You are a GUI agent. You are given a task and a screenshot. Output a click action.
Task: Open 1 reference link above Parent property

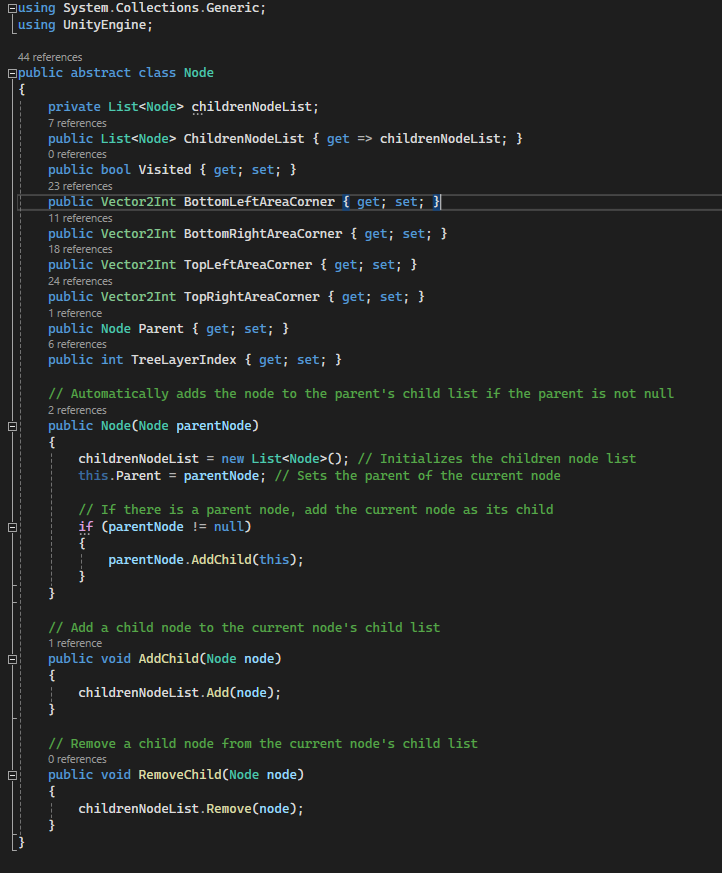[x=75, y=313]
